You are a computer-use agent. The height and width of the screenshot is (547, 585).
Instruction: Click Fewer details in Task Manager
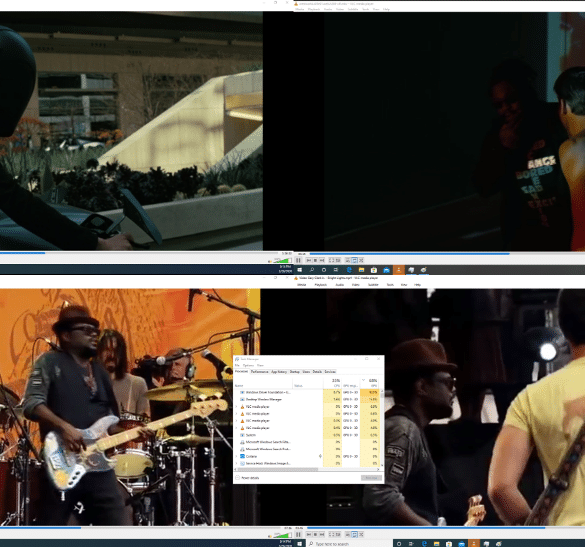[247, 478]
